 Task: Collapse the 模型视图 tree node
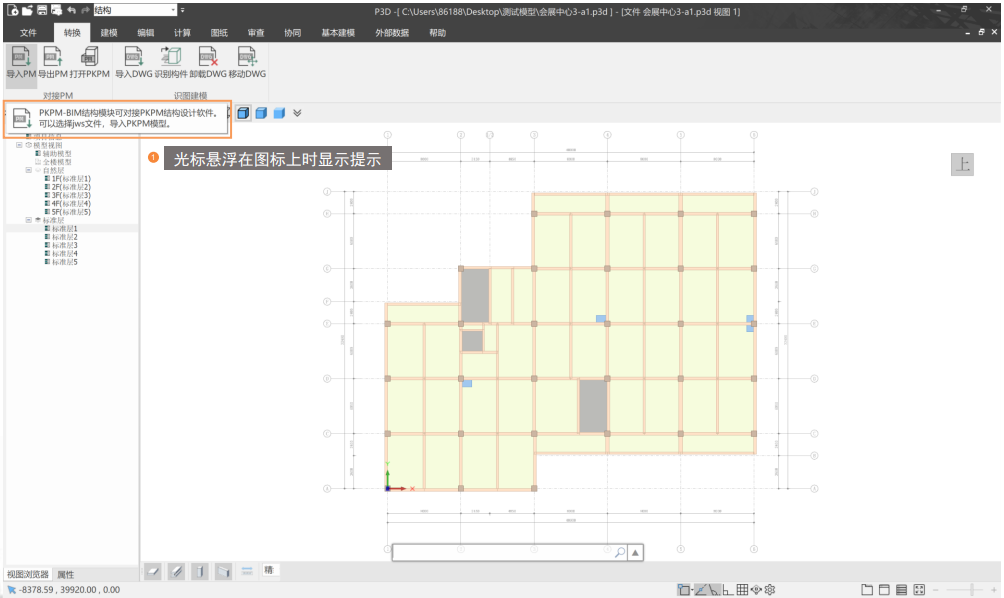[x=19, y=145]
